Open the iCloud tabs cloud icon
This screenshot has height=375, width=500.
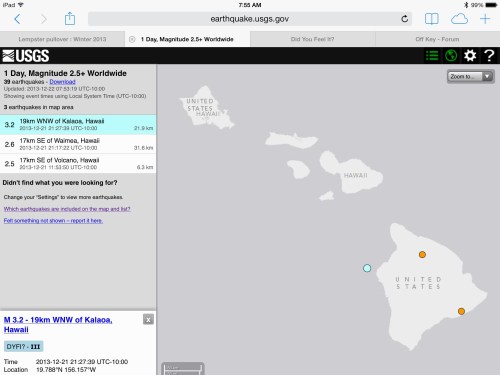point(459,19)
